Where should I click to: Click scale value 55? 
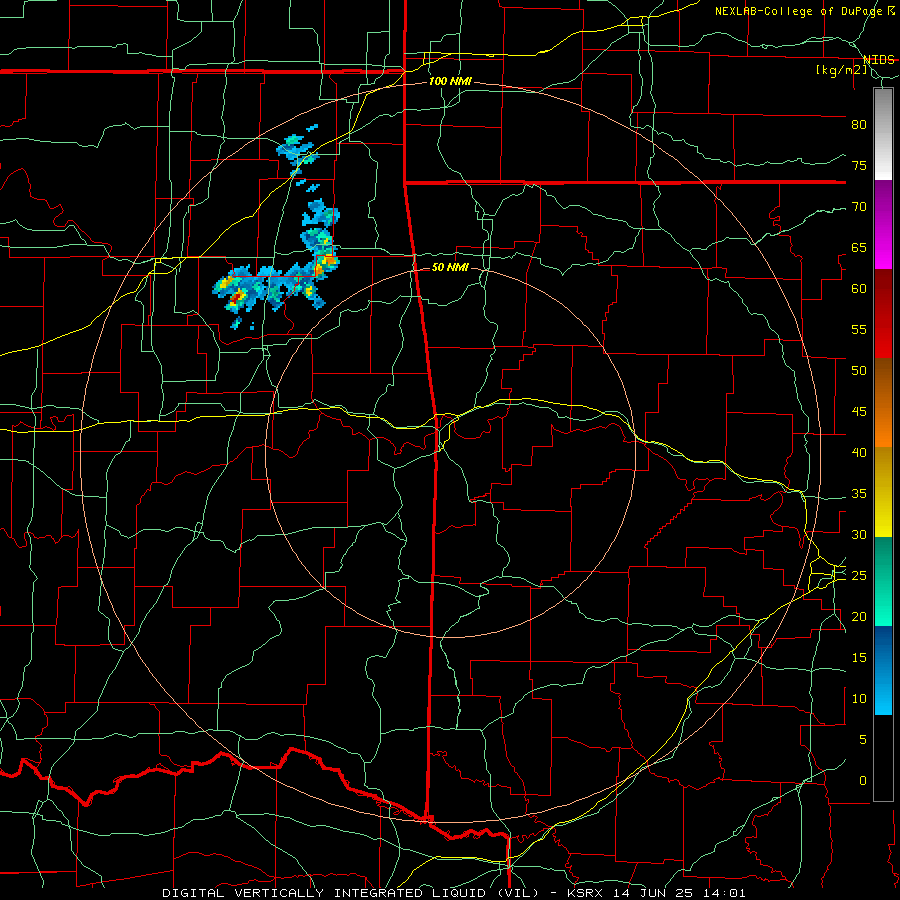tap(859, 330)
